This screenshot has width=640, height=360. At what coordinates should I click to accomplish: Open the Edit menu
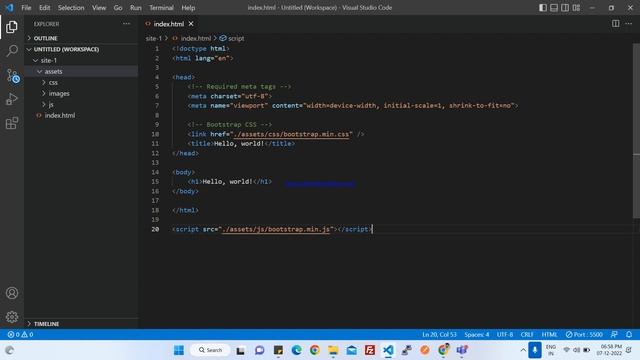click(x=44, y=7)
